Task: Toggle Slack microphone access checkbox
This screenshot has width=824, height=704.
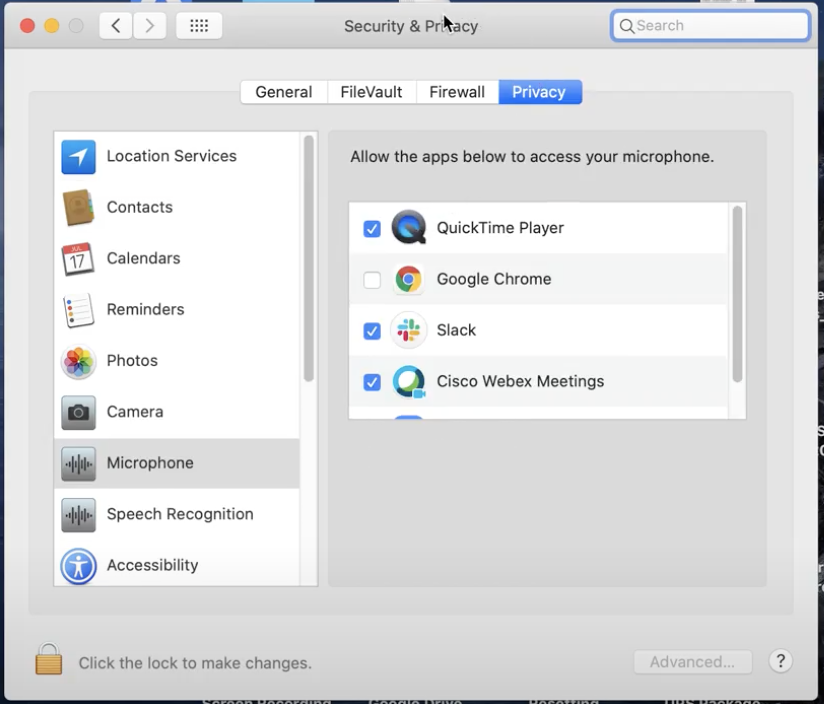Action: [372, 331]
